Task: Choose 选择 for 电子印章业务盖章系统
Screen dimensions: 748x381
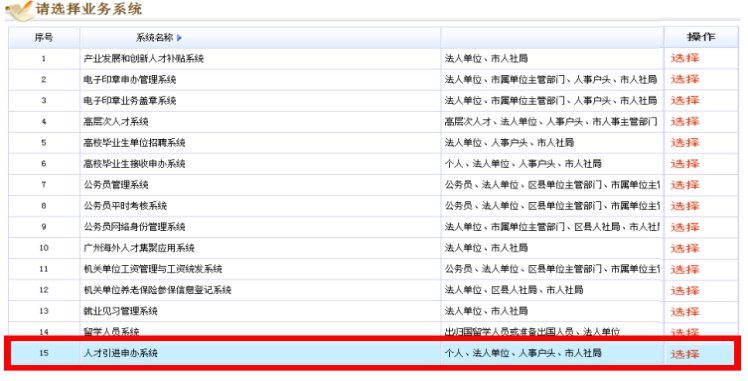Action: click(x=685, y=100)
